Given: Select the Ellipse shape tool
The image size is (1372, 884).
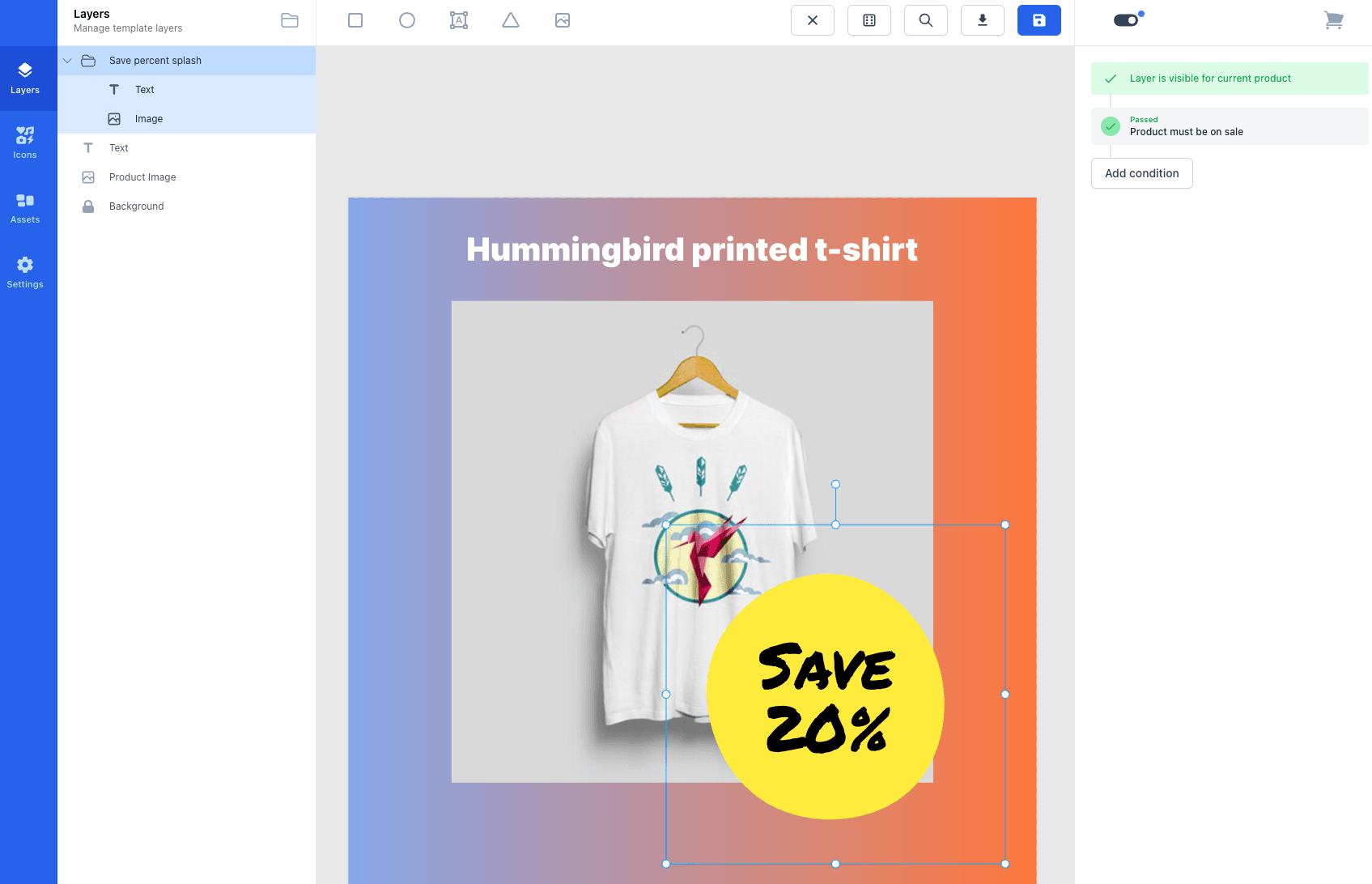Looking at the screenshot, I should (406, 20).
